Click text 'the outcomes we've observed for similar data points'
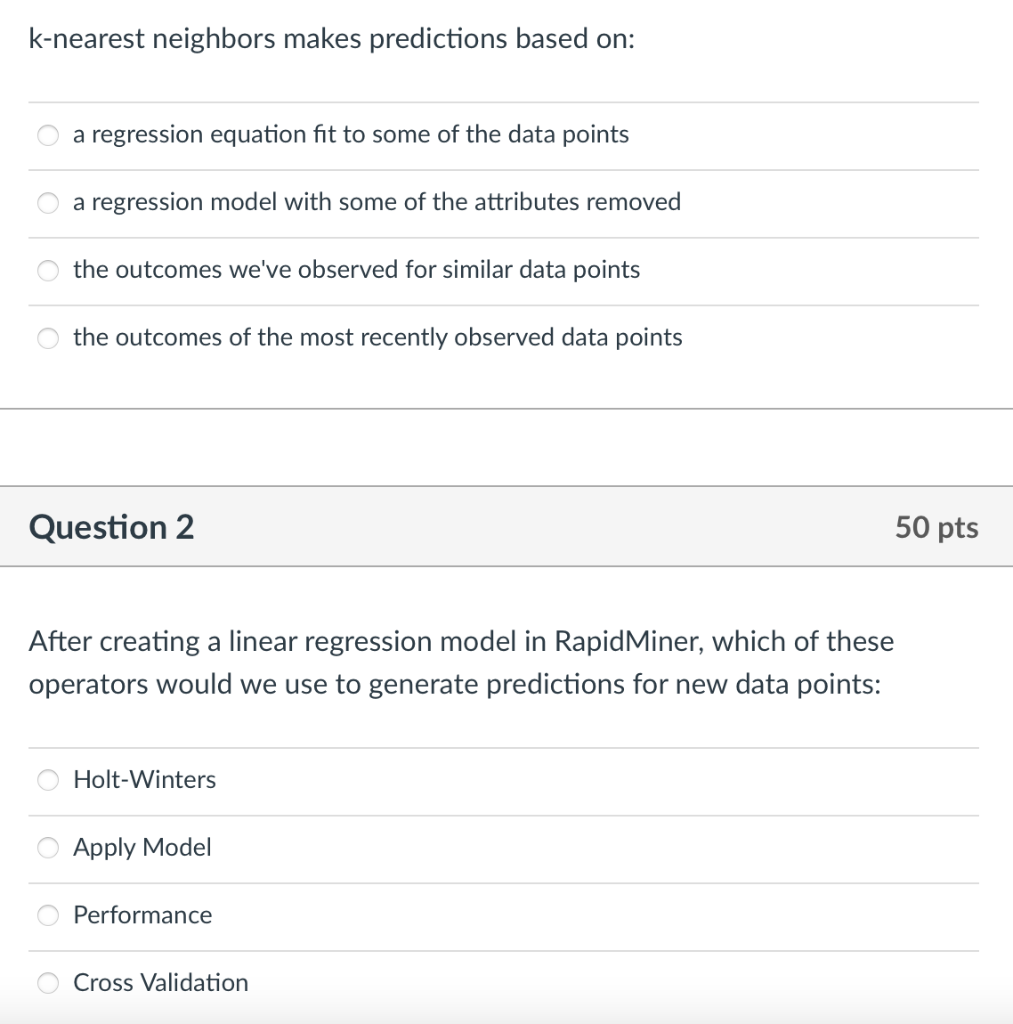Image resolution: width=1013 pixels, height=1024 pixels. tap(357, 270)
